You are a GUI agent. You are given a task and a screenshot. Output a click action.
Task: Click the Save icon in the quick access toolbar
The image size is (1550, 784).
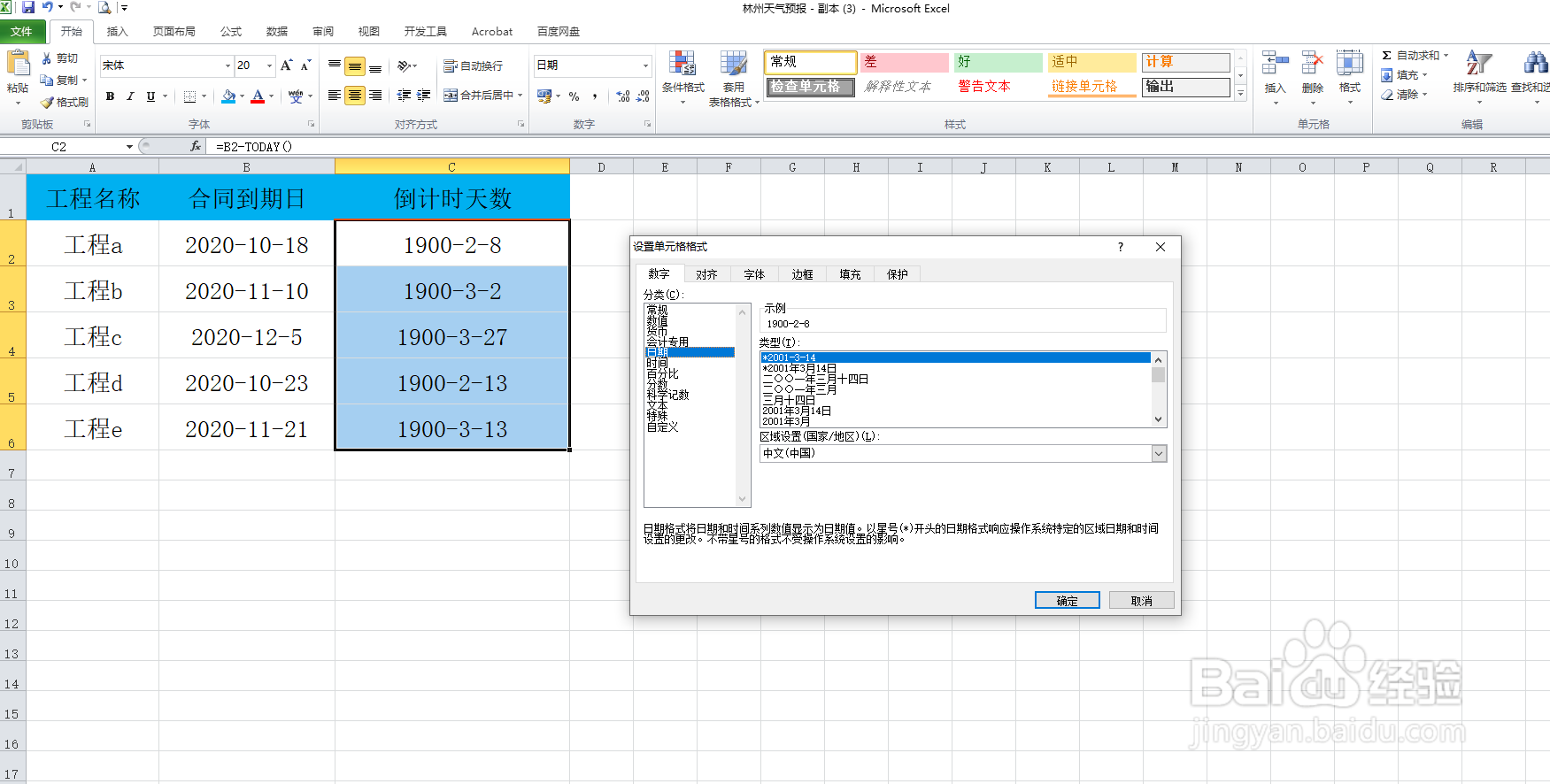tap(28, 8)
